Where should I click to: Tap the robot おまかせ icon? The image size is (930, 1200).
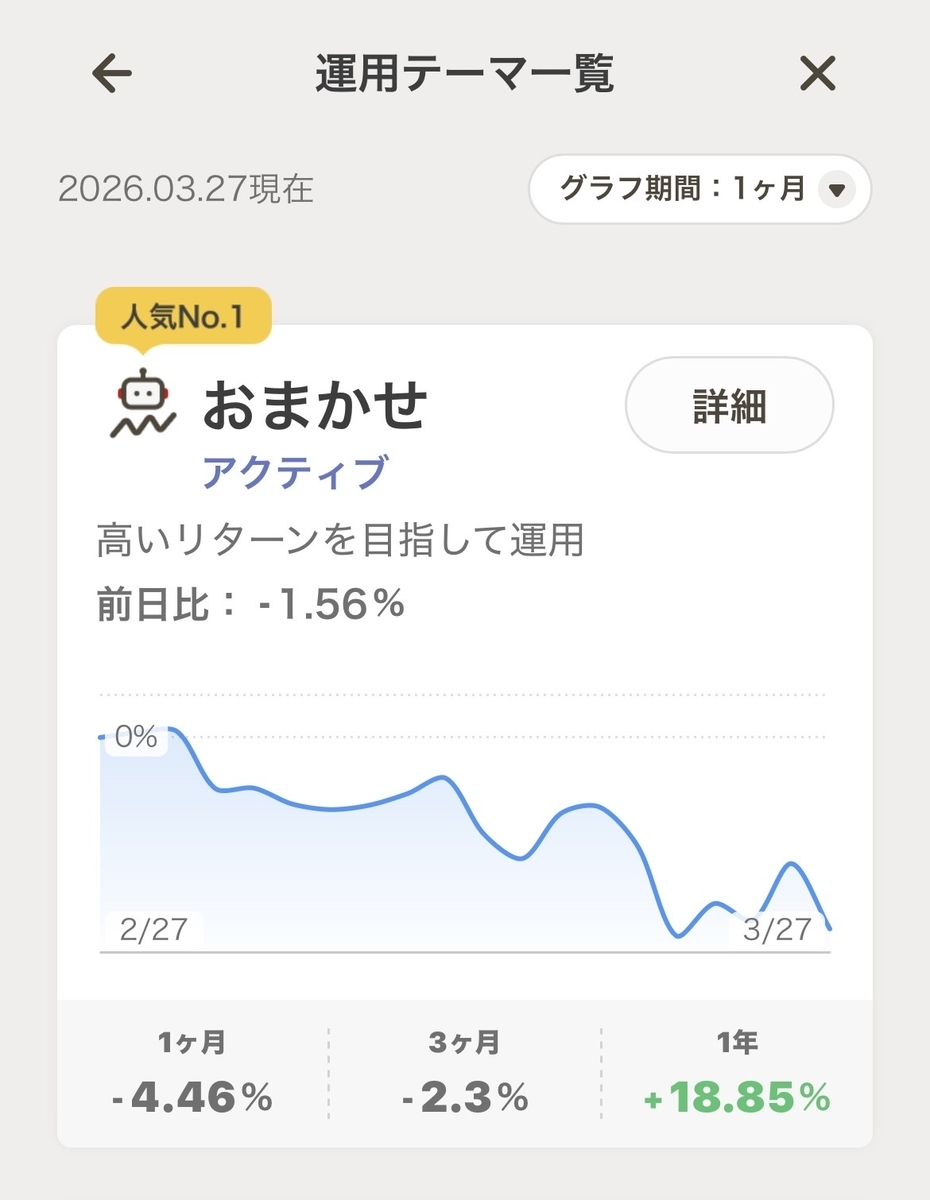pyautogui.click(x=143, y=405)
